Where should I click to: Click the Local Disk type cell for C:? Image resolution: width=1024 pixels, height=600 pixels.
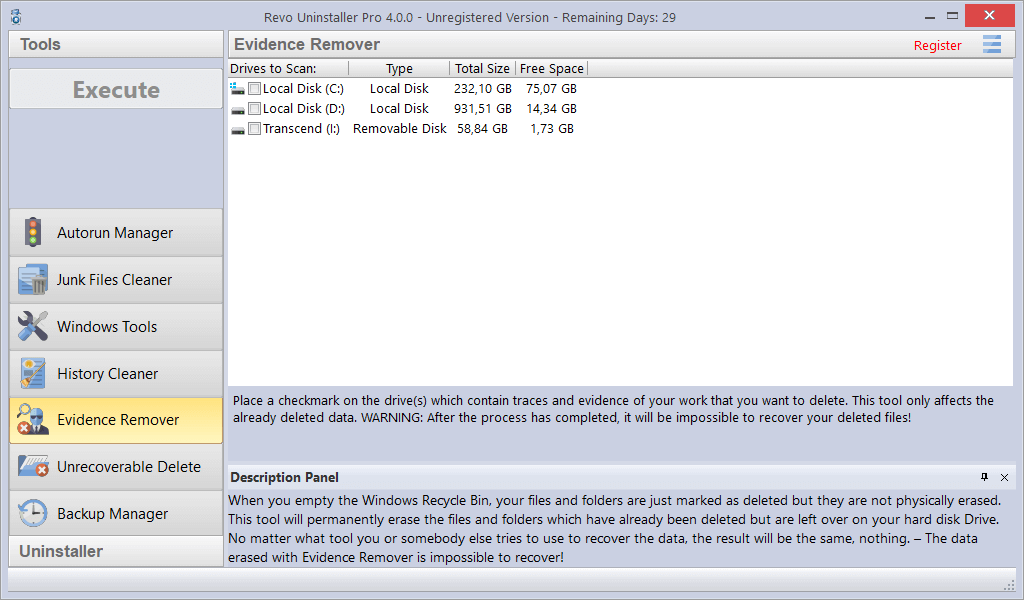pos(399,89)
